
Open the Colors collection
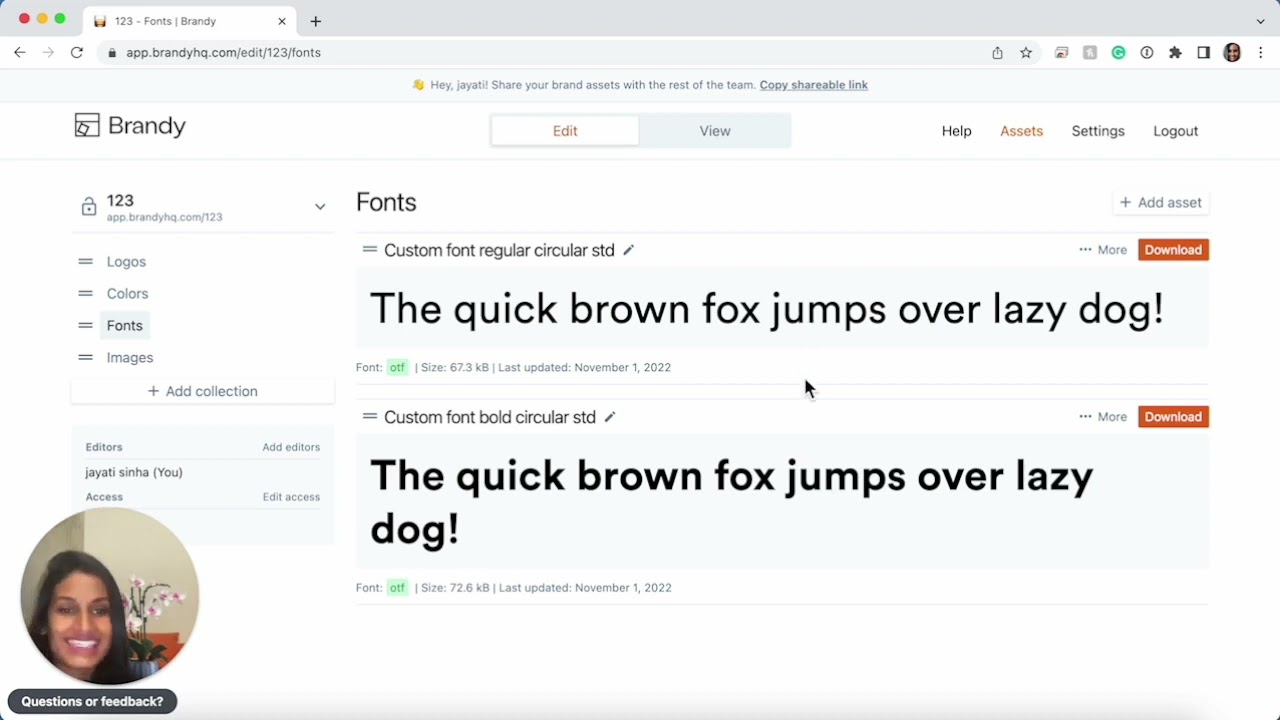click(127, 294)
